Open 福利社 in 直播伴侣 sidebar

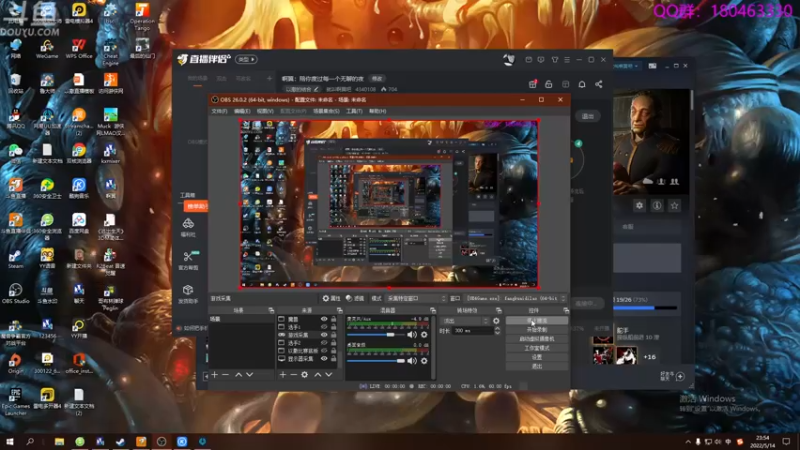pos(188,227)
